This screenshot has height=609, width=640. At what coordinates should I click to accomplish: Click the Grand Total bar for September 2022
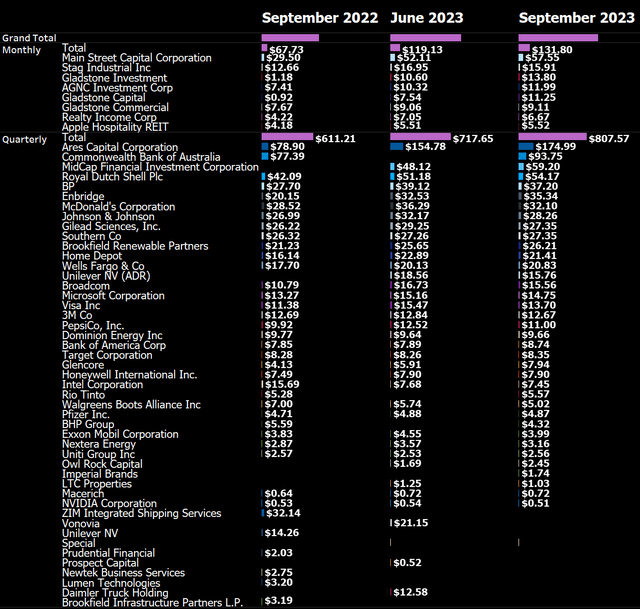pos(290,38)
